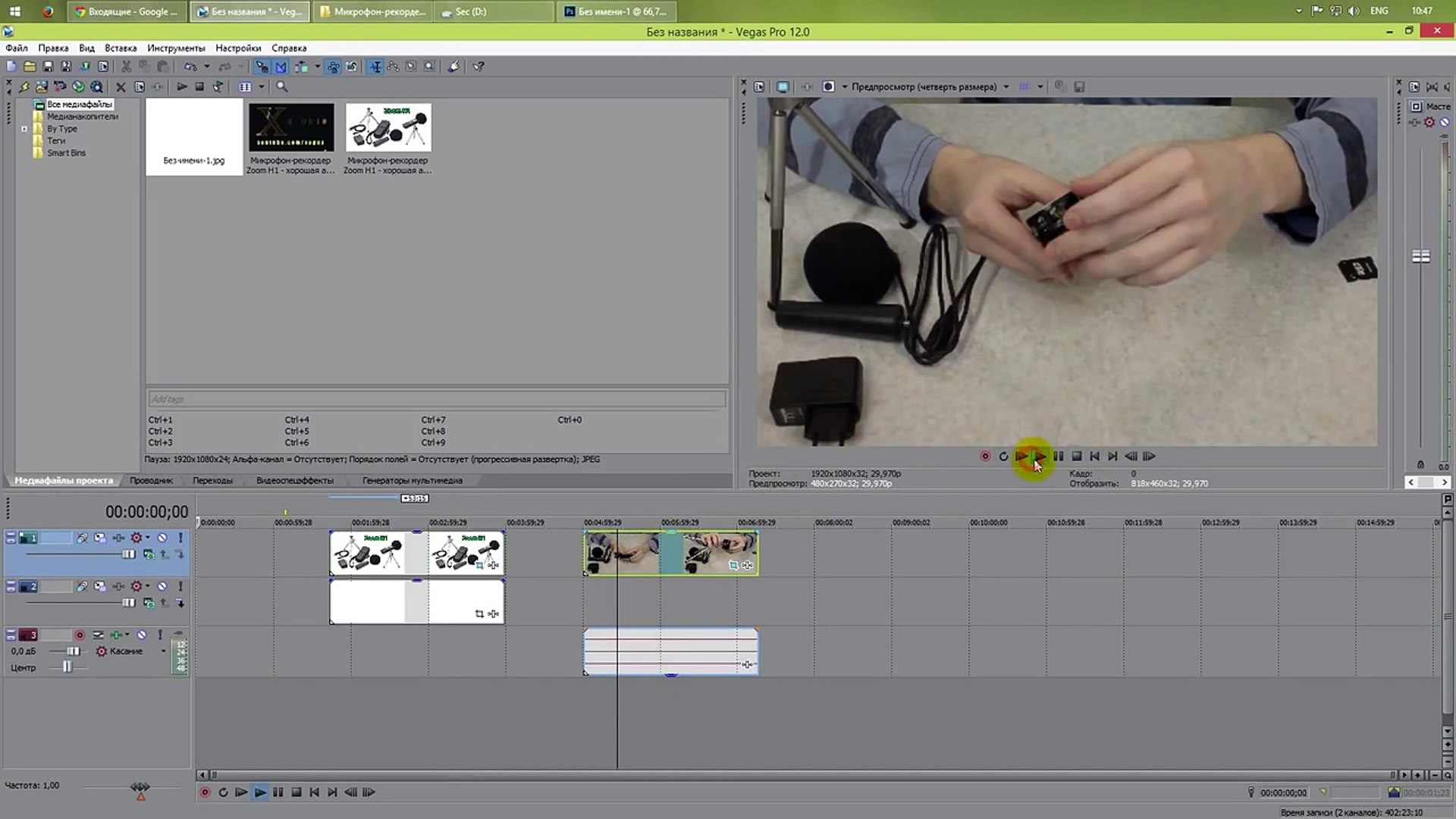The image size is (1456, 819).
Task: Click Pause button under video preview
Action: coord(1059,457)
